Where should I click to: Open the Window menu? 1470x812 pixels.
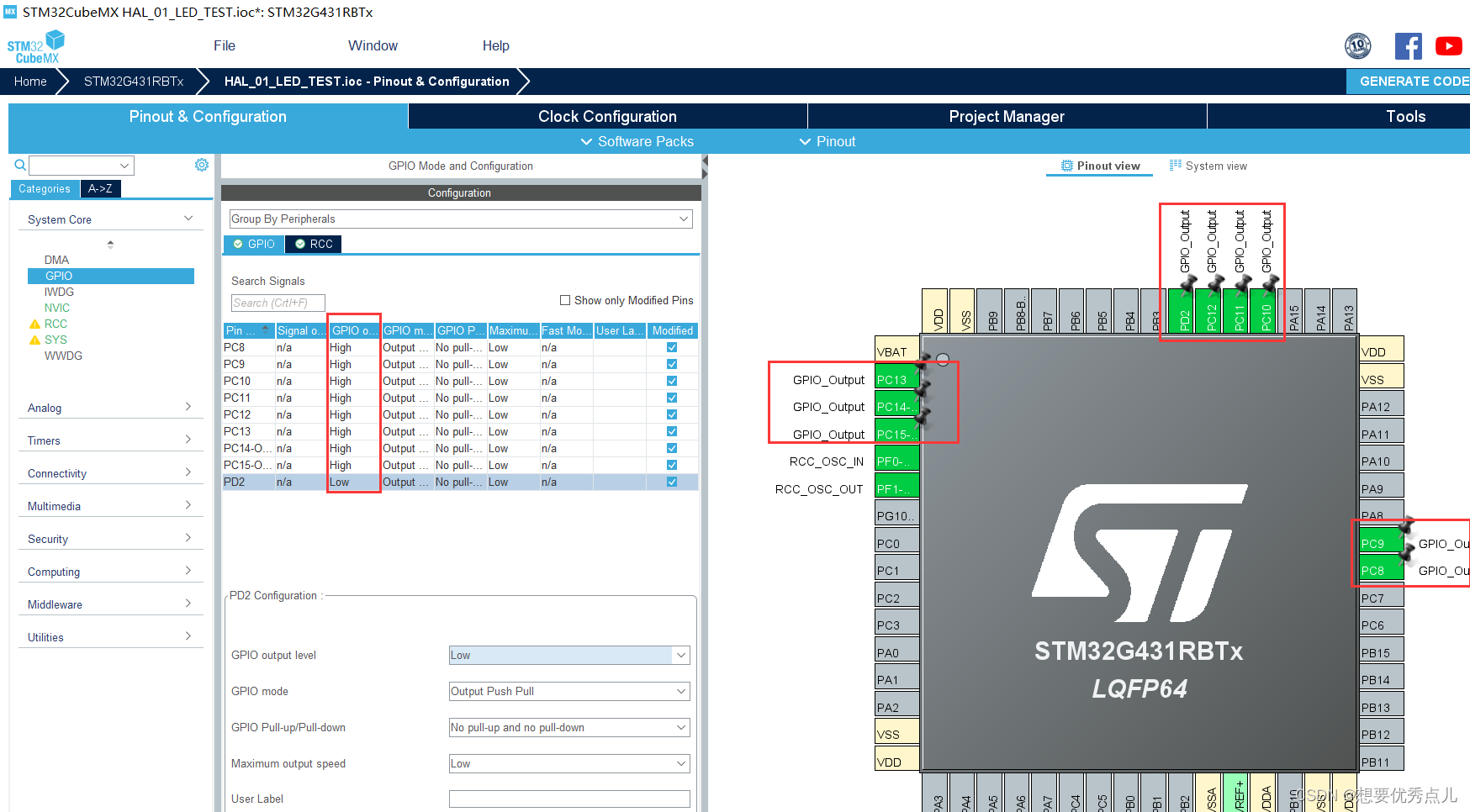tap(373, 45)
